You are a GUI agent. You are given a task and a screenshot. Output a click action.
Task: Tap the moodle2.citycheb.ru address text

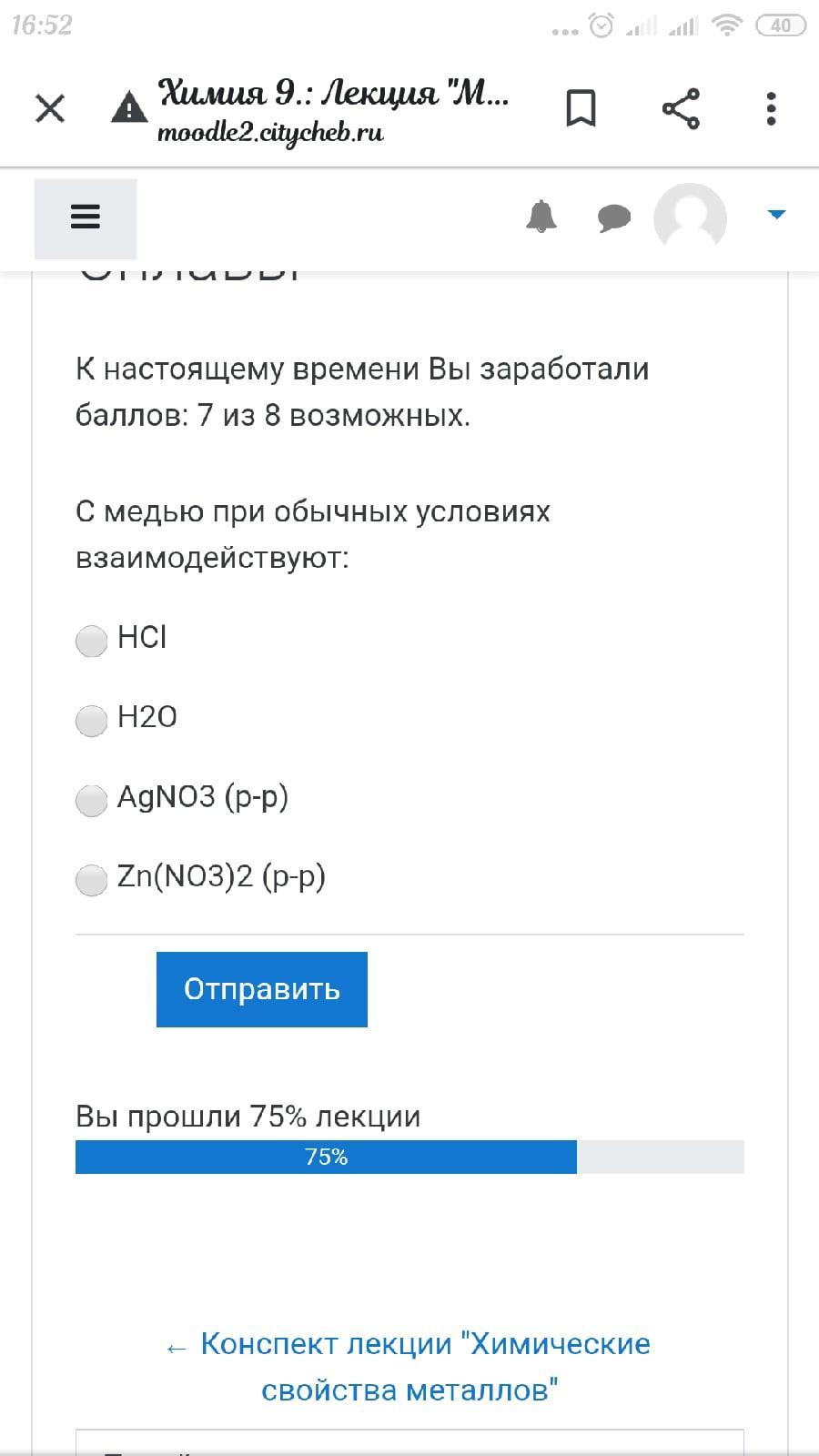click(x=270, y=134)
